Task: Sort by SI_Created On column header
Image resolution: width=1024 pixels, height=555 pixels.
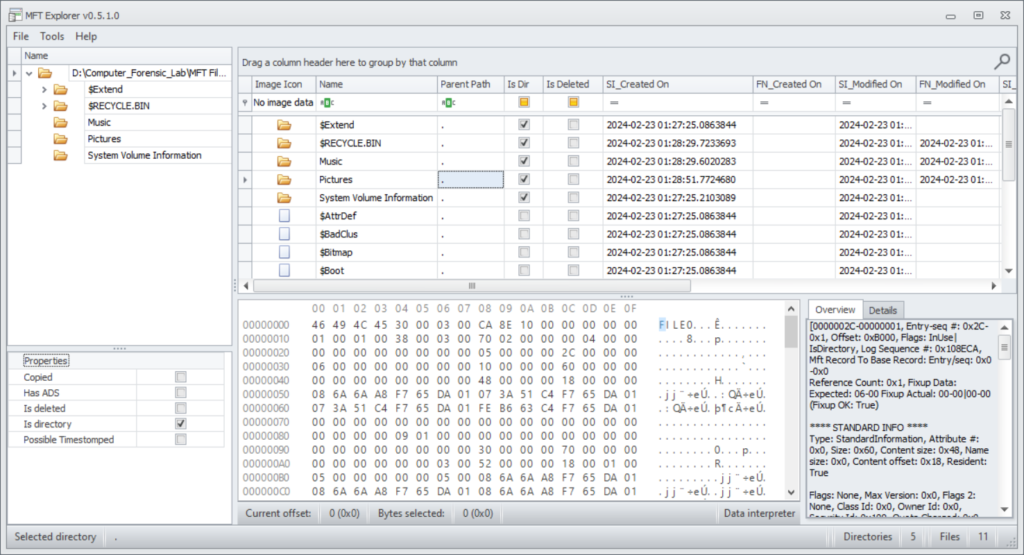Action: tap(678, 84)
